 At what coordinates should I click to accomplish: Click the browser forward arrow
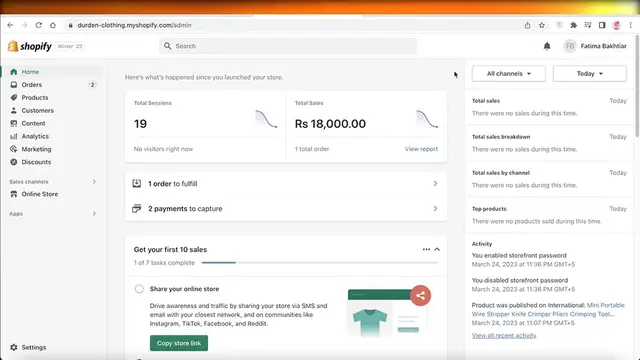coord(24,25)
